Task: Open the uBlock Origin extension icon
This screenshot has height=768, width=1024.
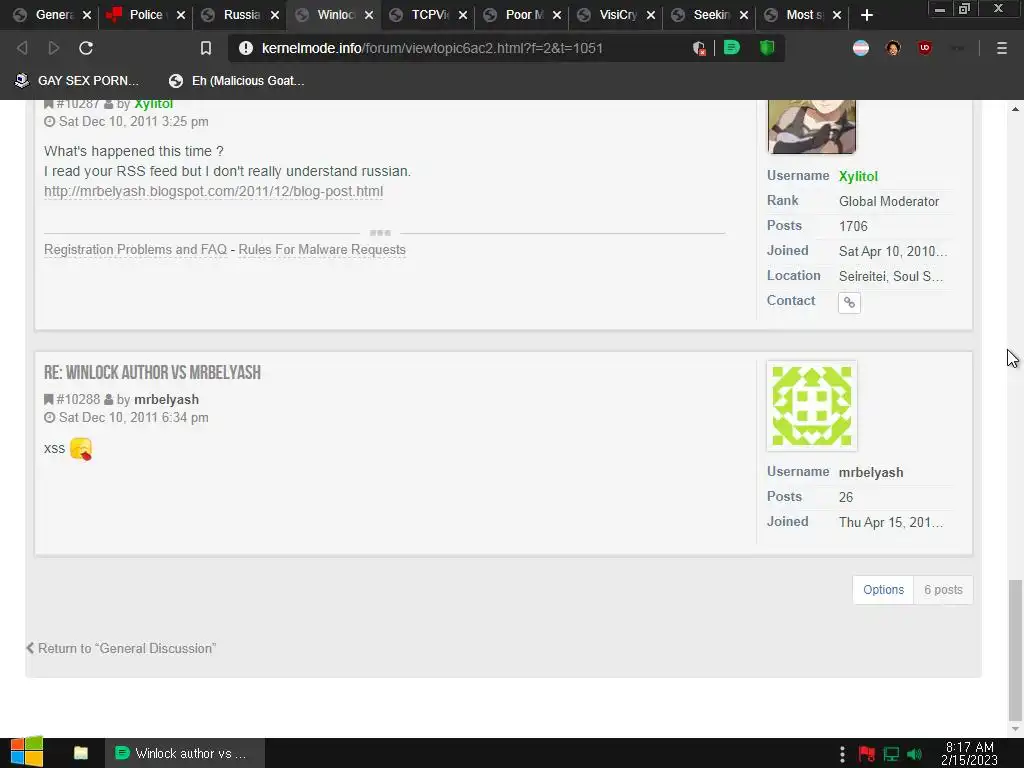Action: (925, 48)
